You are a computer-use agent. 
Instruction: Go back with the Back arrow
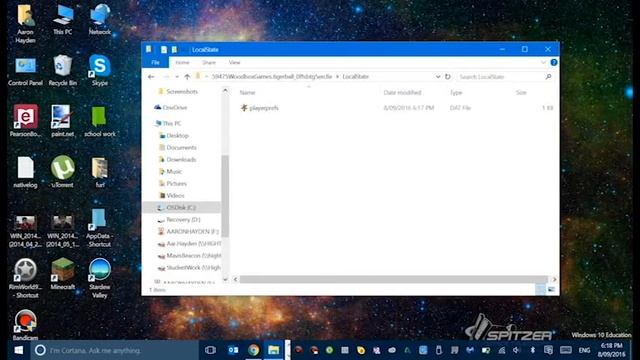click(151, 77)
